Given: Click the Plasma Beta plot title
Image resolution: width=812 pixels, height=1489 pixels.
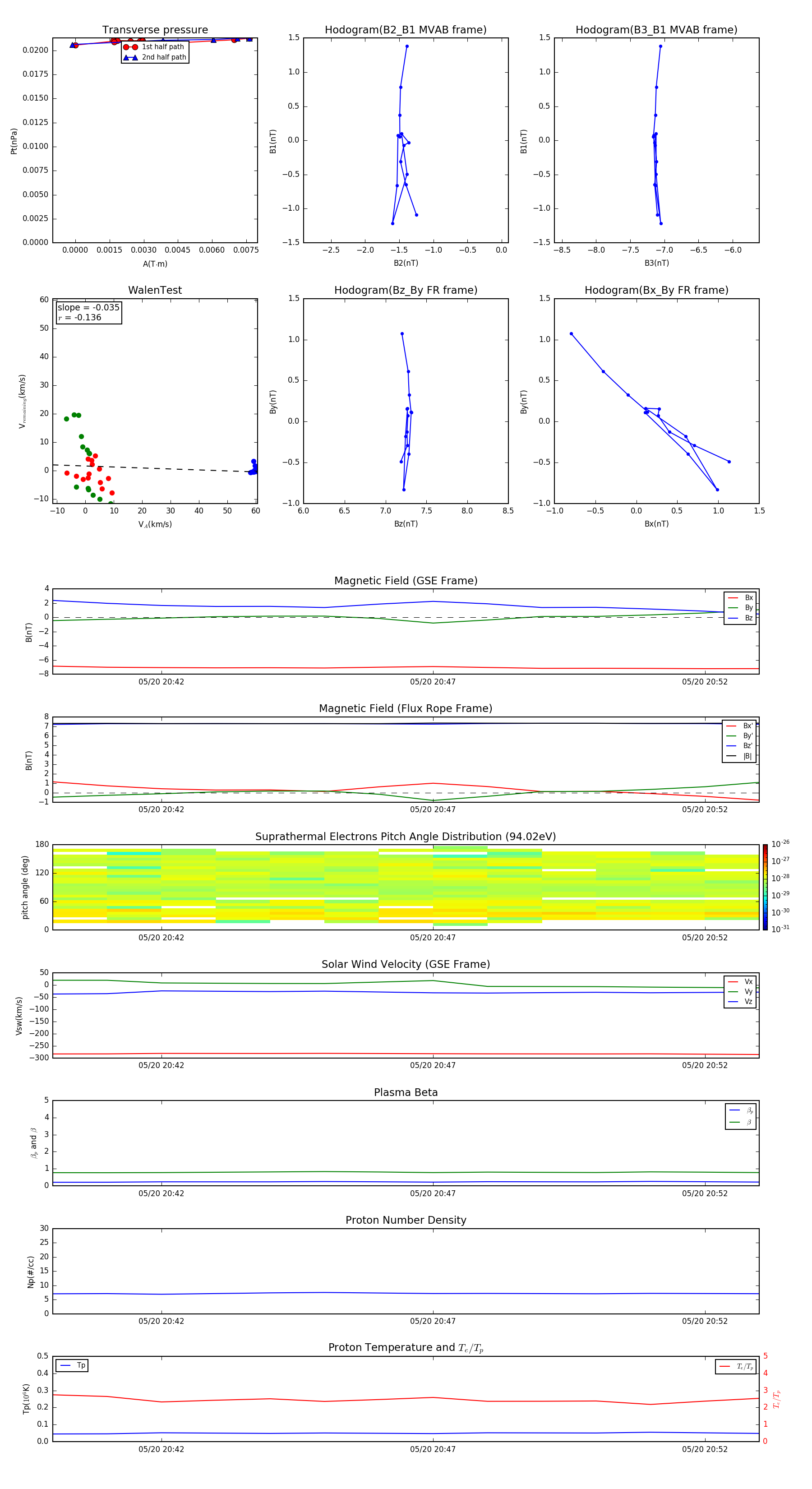Looking at the screenshot, I should pos(406,1093).
